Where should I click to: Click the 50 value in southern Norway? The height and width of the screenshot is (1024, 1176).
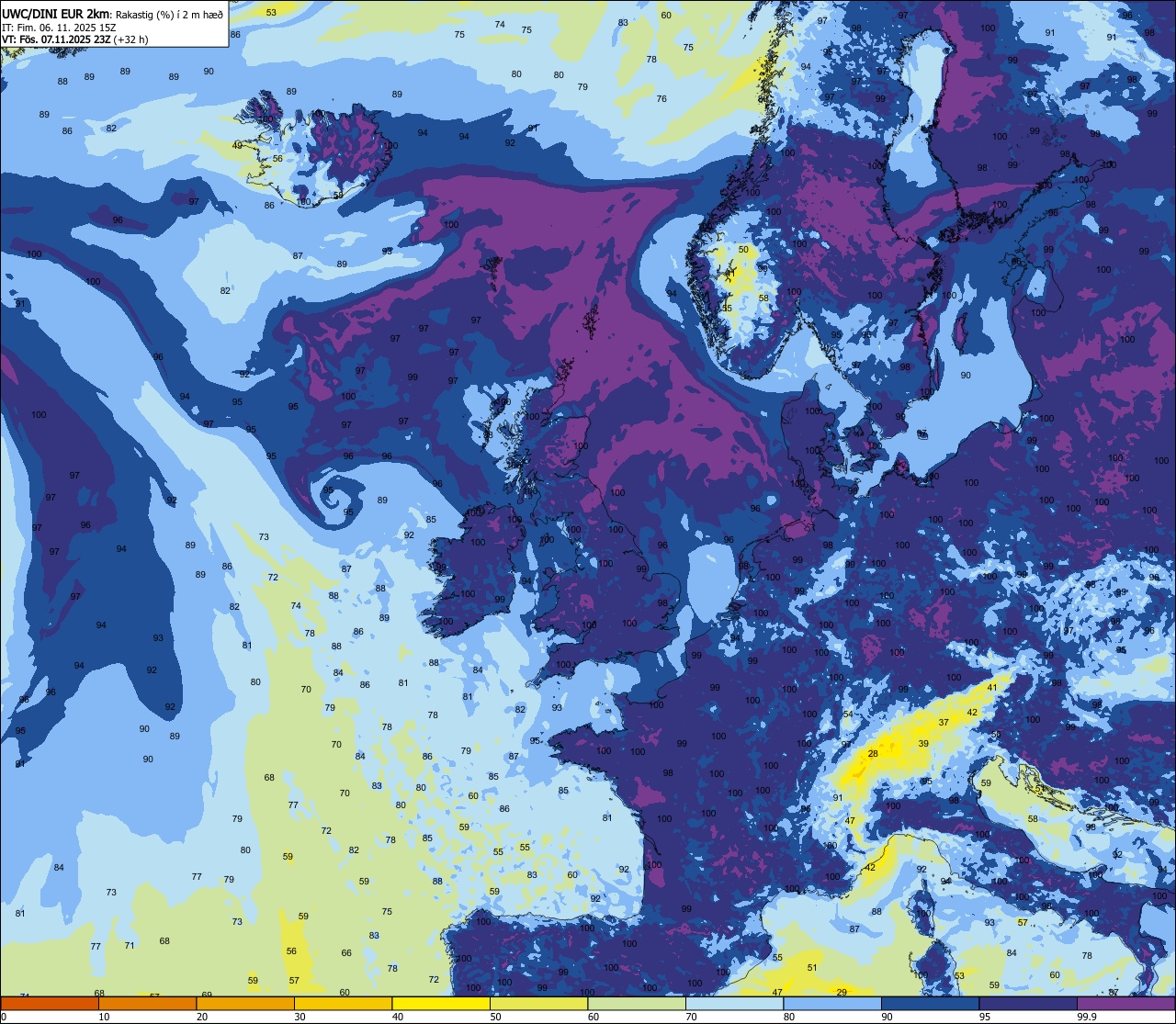(x=743, y=249)
